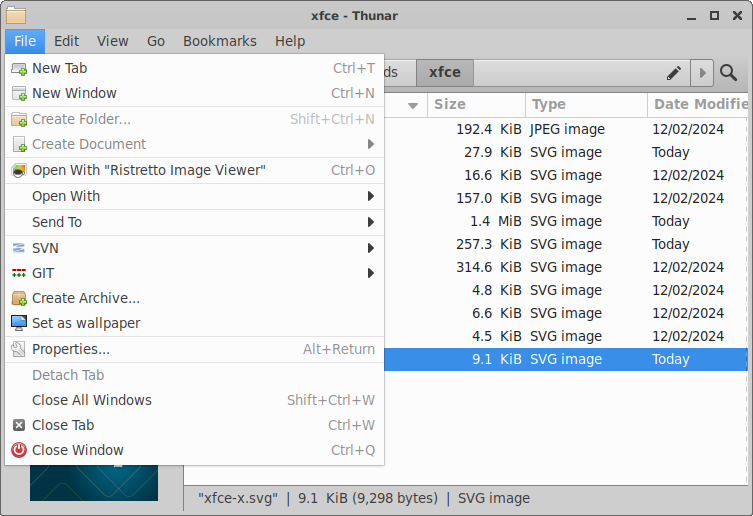Choose Create Archive... entry
The image size is (753, 516).
(x=194, y=298)
